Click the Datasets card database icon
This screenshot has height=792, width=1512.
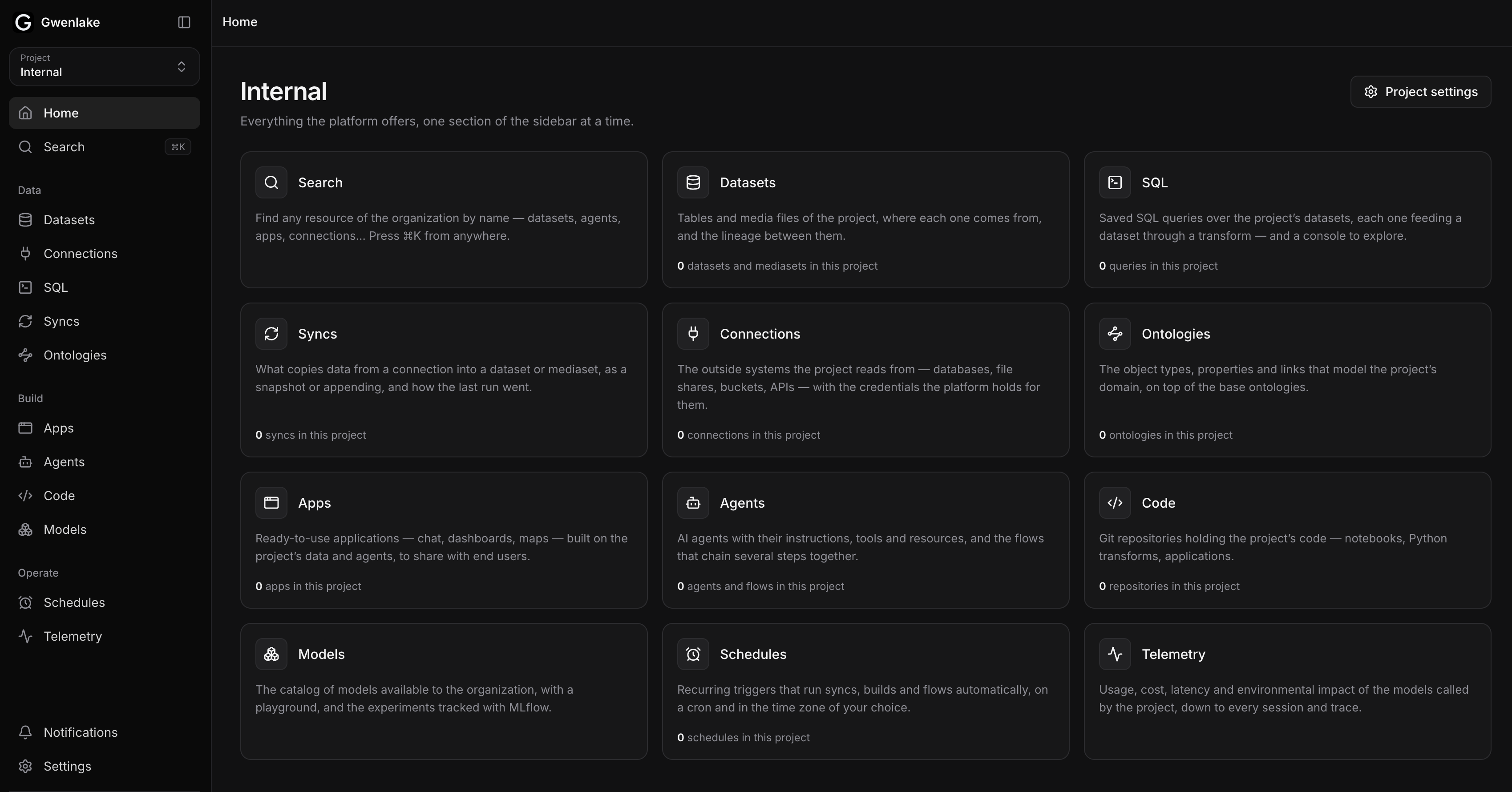(x=693, y=182)
